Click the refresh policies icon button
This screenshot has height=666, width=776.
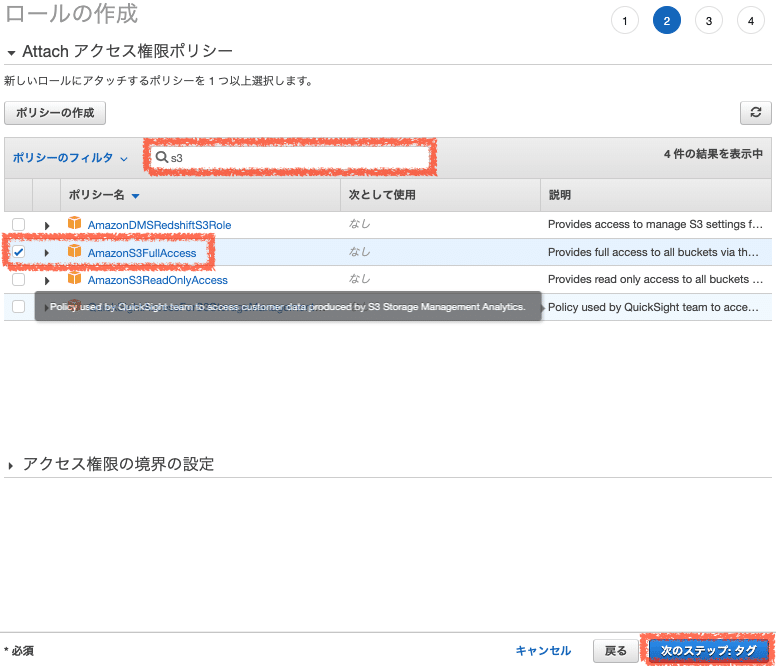coord(755,113)
